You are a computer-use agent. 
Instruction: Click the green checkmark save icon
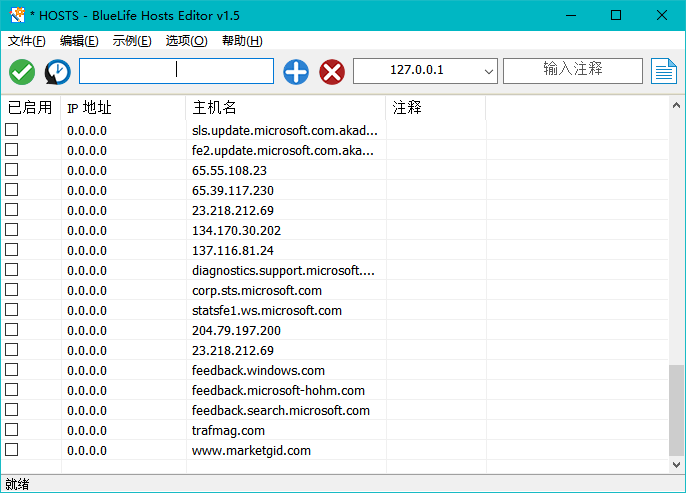tap(22, 72)
